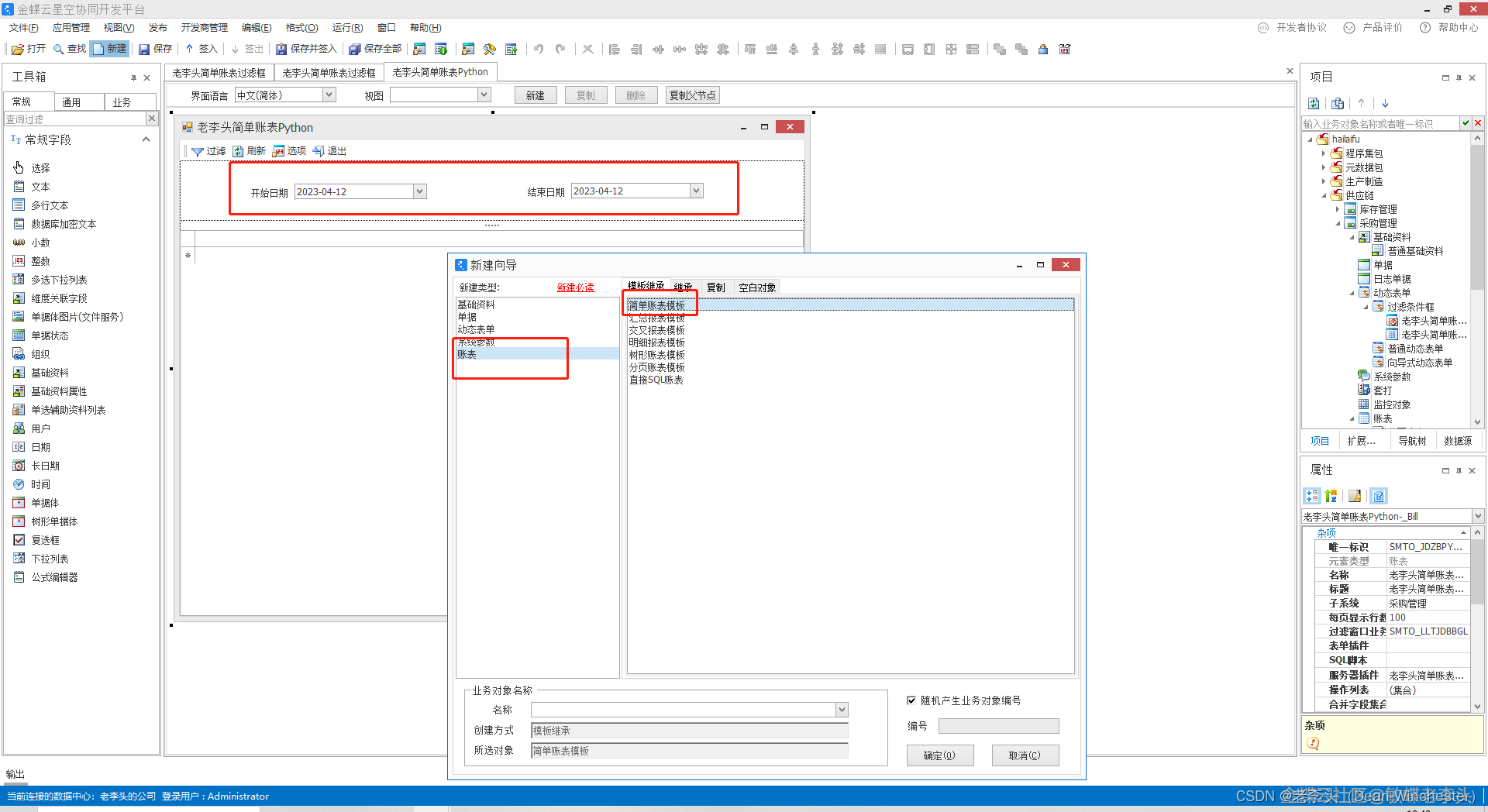Image resolution: width=1488 pixels, height=812 pixels.
Task: Open the 运行(R) menu
Action: 347,27
